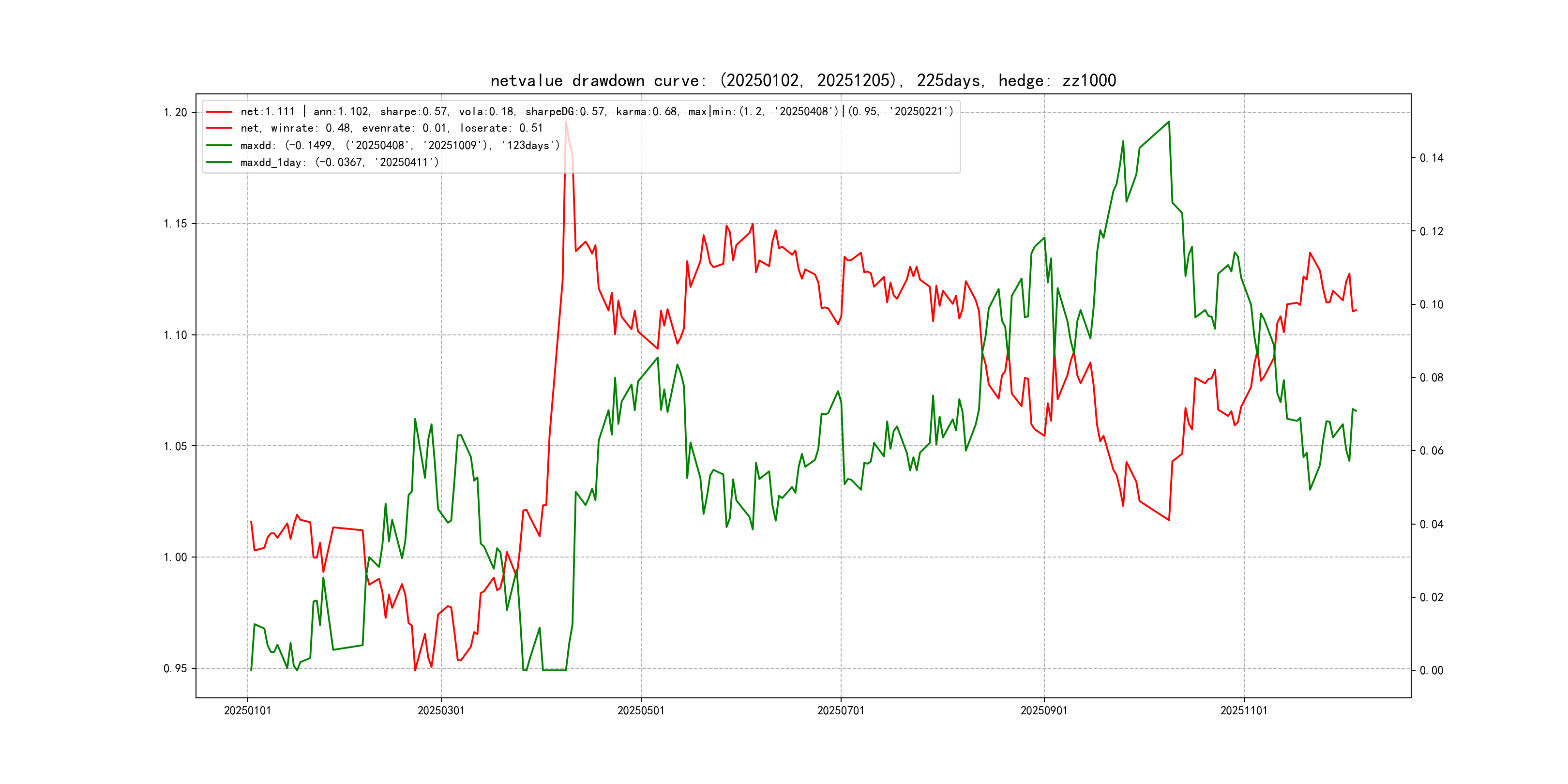1568x784 pixels.
Task: Click the maxdd '123days' legend text
Action: pos(529,146)
